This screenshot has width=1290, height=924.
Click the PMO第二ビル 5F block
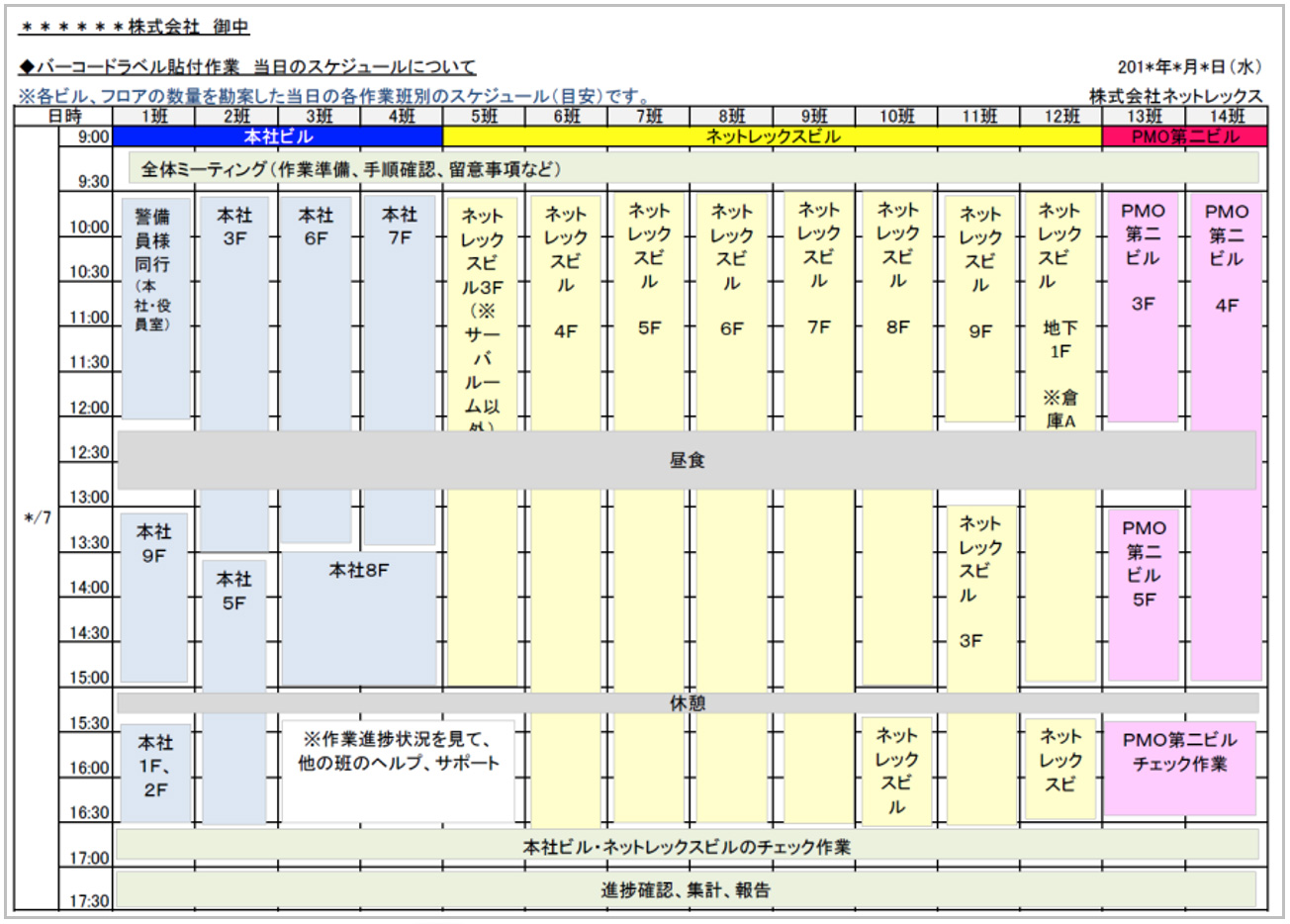1144,598
